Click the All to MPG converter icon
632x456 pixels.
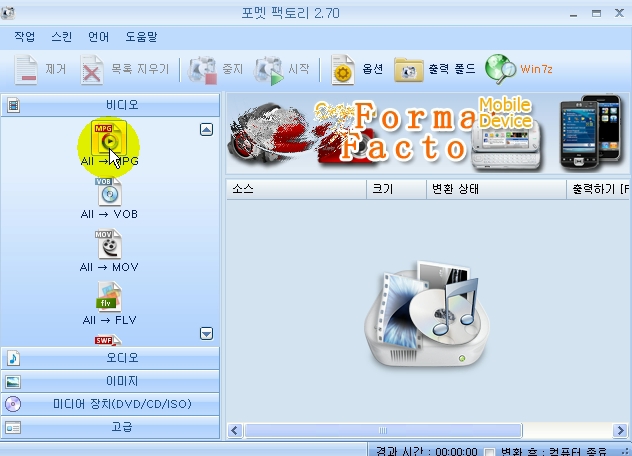coord(109,138)
